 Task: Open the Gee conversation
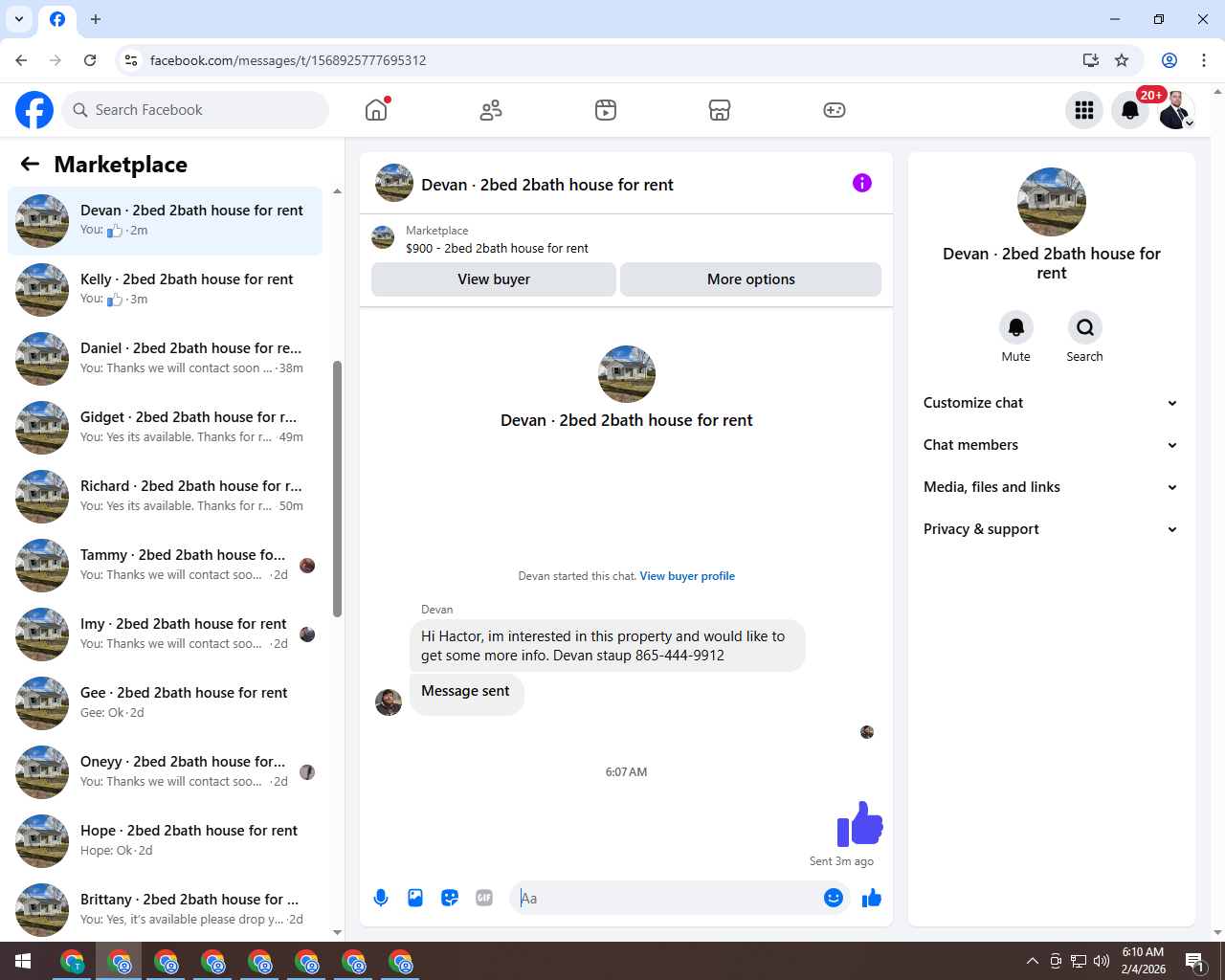[165, 703]
